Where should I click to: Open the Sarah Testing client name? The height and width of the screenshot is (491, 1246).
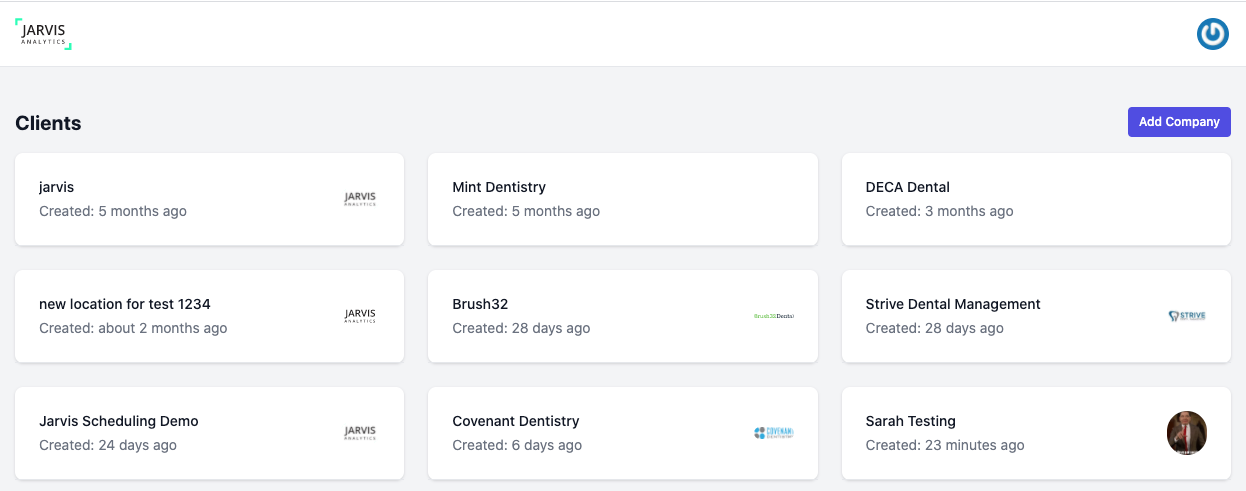point(911,421)
